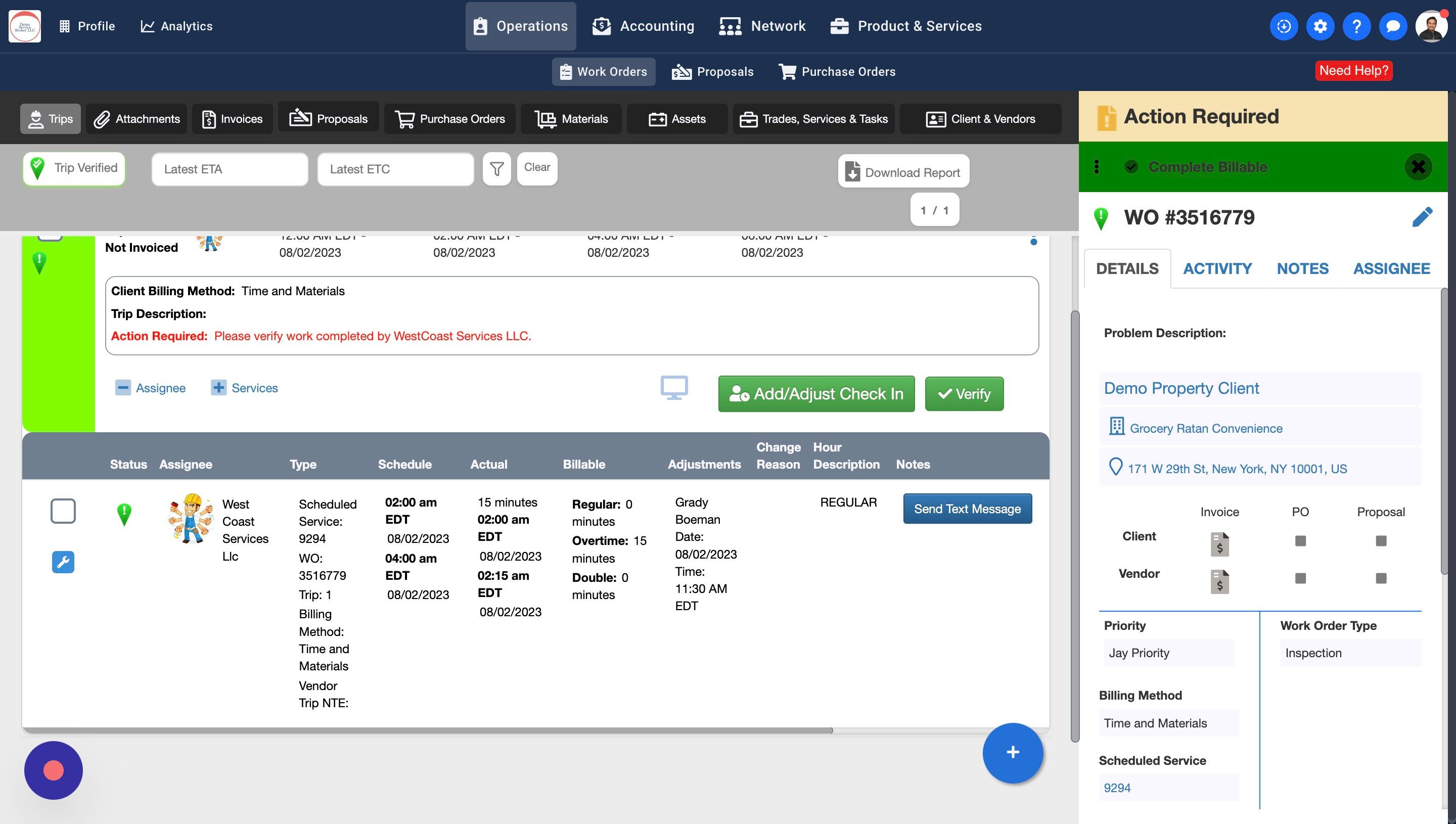Expand the Services section
This screenshot has width=1456, height=824.
click(218, 388)
